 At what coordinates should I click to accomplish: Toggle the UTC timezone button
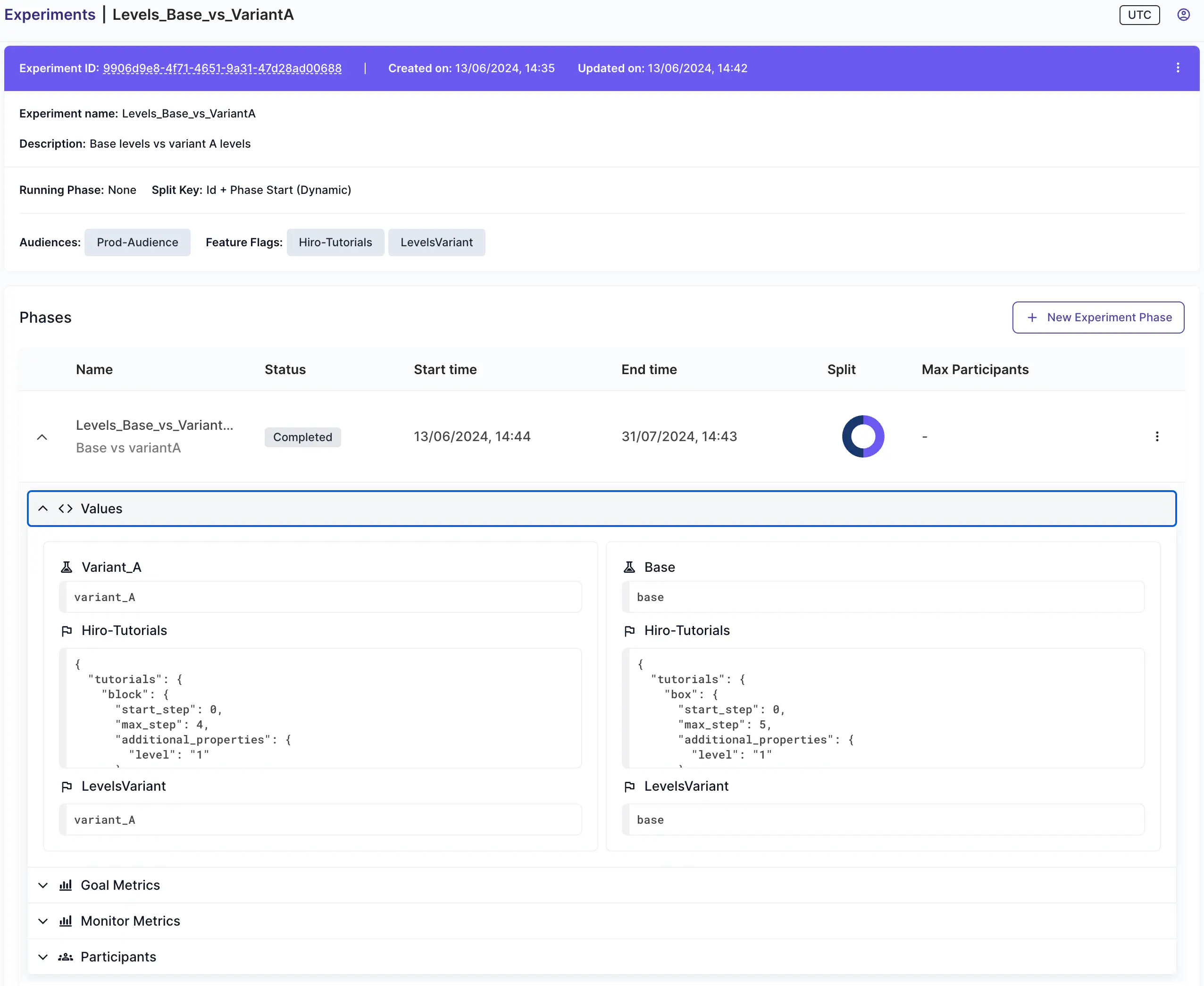[x=1139, y=15]
